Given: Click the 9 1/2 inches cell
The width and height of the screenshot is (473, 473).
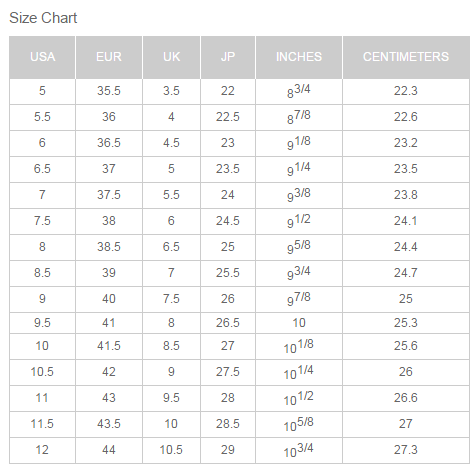Looking at the screenshot, I should point(299,221).
